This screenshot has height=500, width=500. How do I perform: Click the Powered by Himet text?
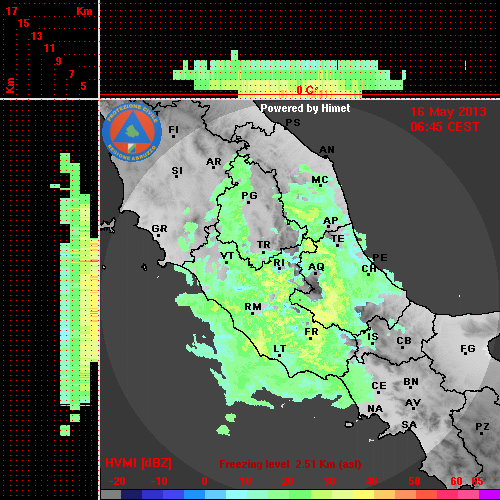[305, 108]
